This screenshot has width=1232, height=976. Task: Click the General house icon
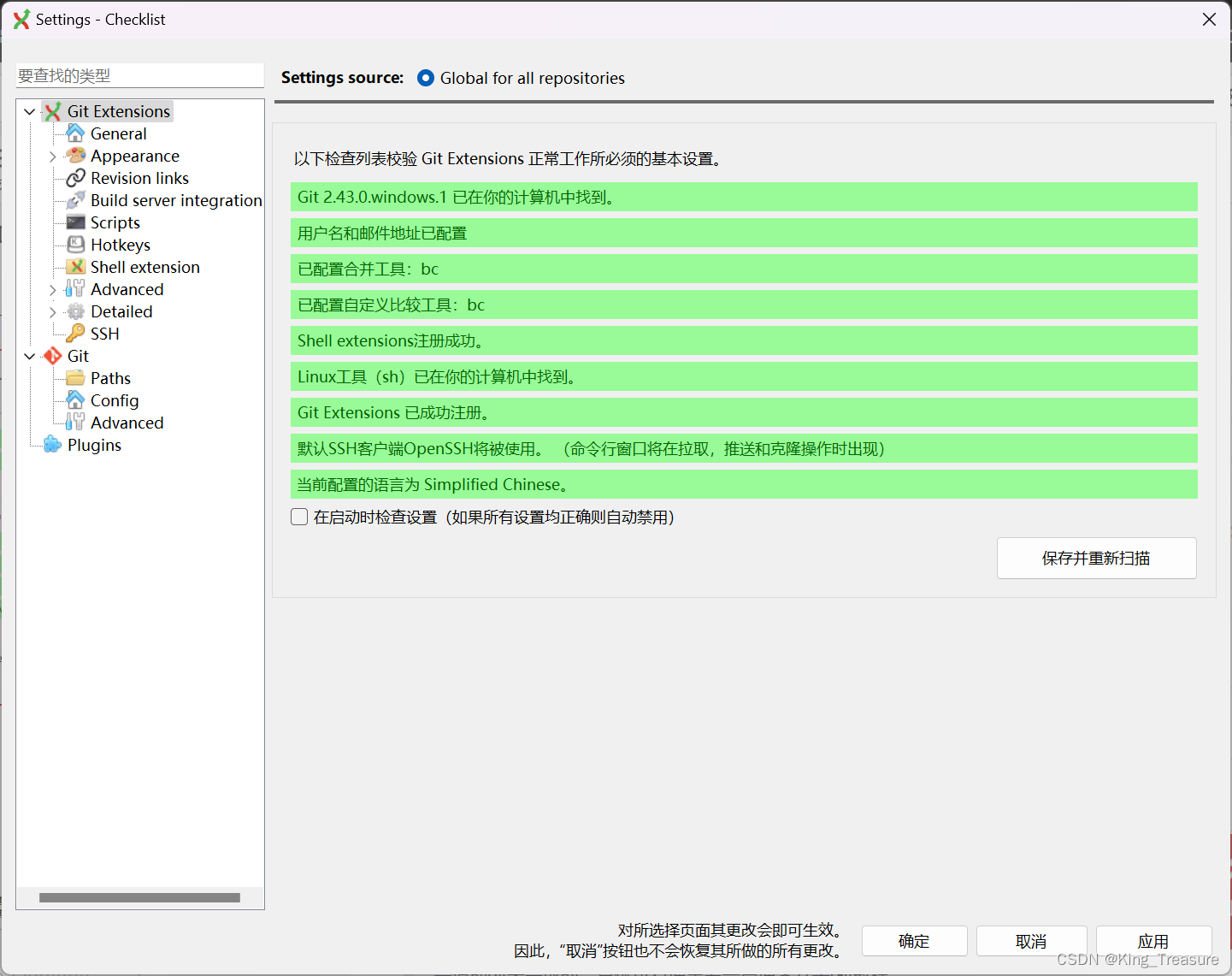(75, 133)
